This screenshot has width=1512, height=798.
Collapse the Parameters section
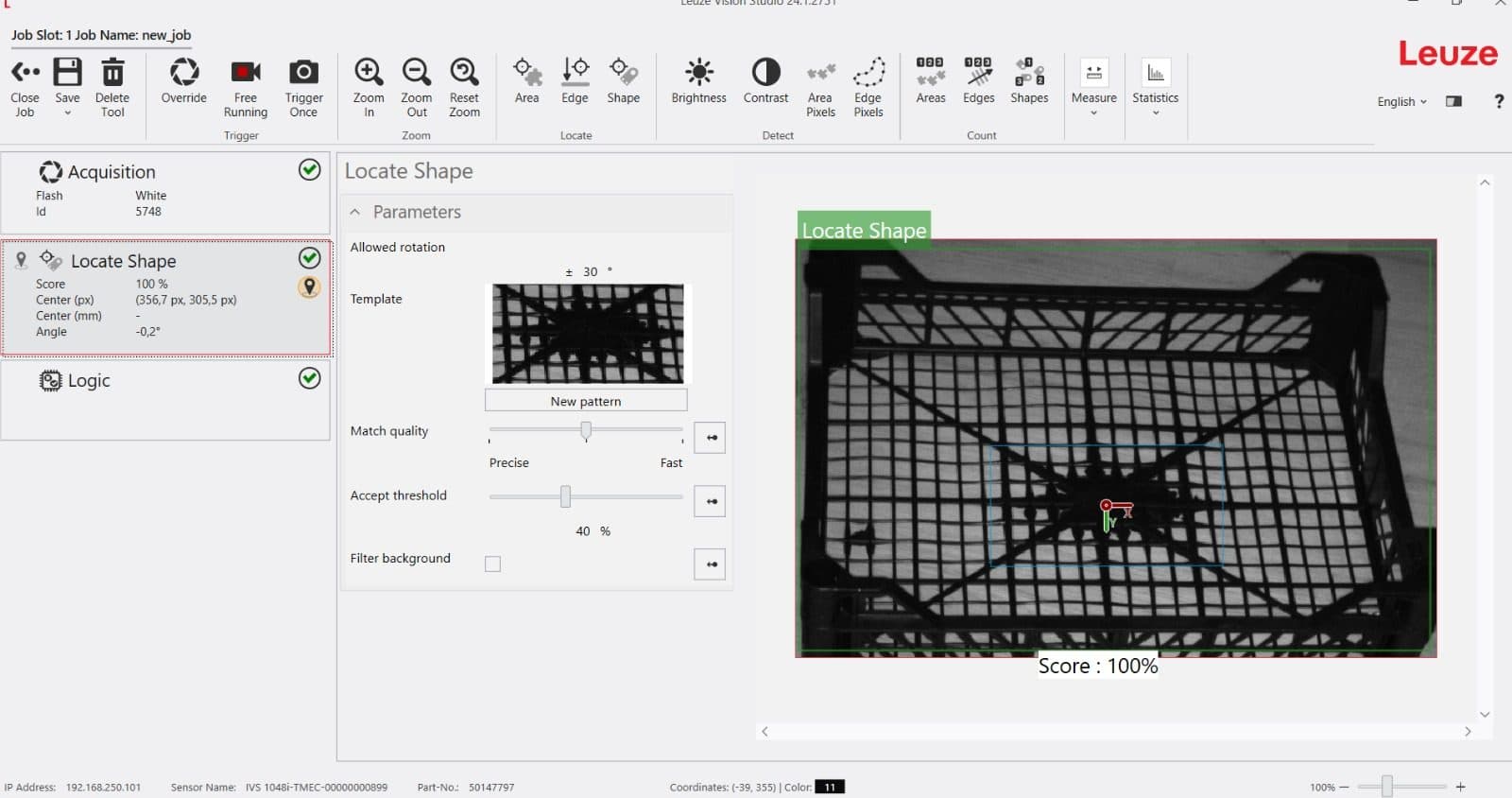pos(355,213)
